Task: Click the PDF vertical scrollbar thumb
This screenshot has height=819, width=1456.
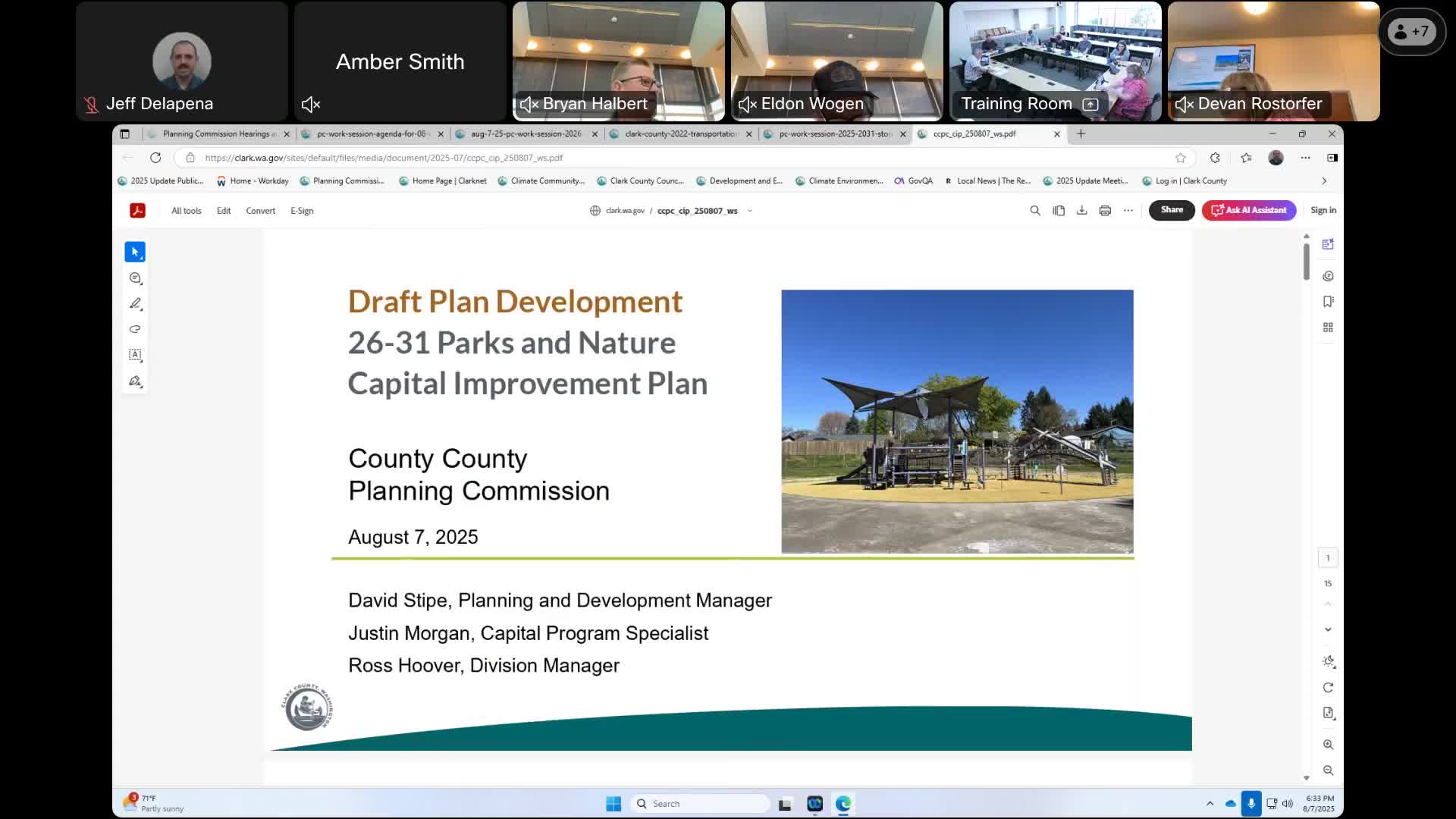Action: (1307, 262)
